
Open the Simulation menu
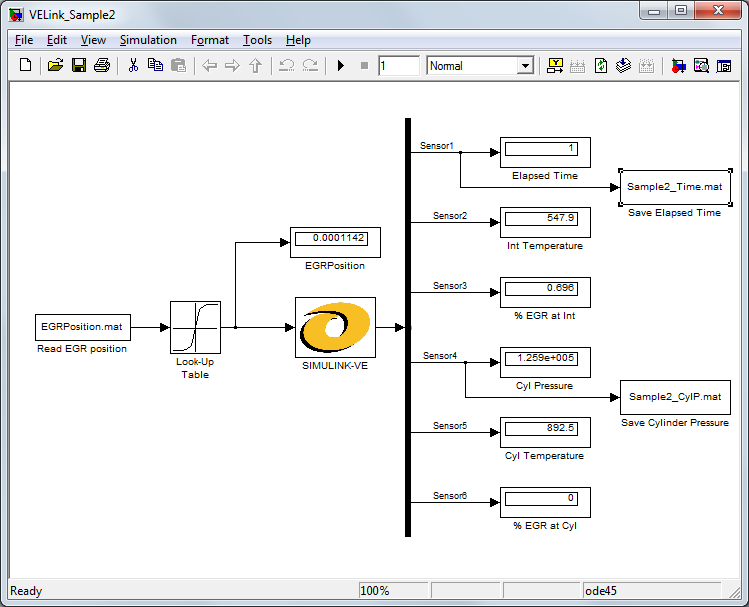[148, 40]
